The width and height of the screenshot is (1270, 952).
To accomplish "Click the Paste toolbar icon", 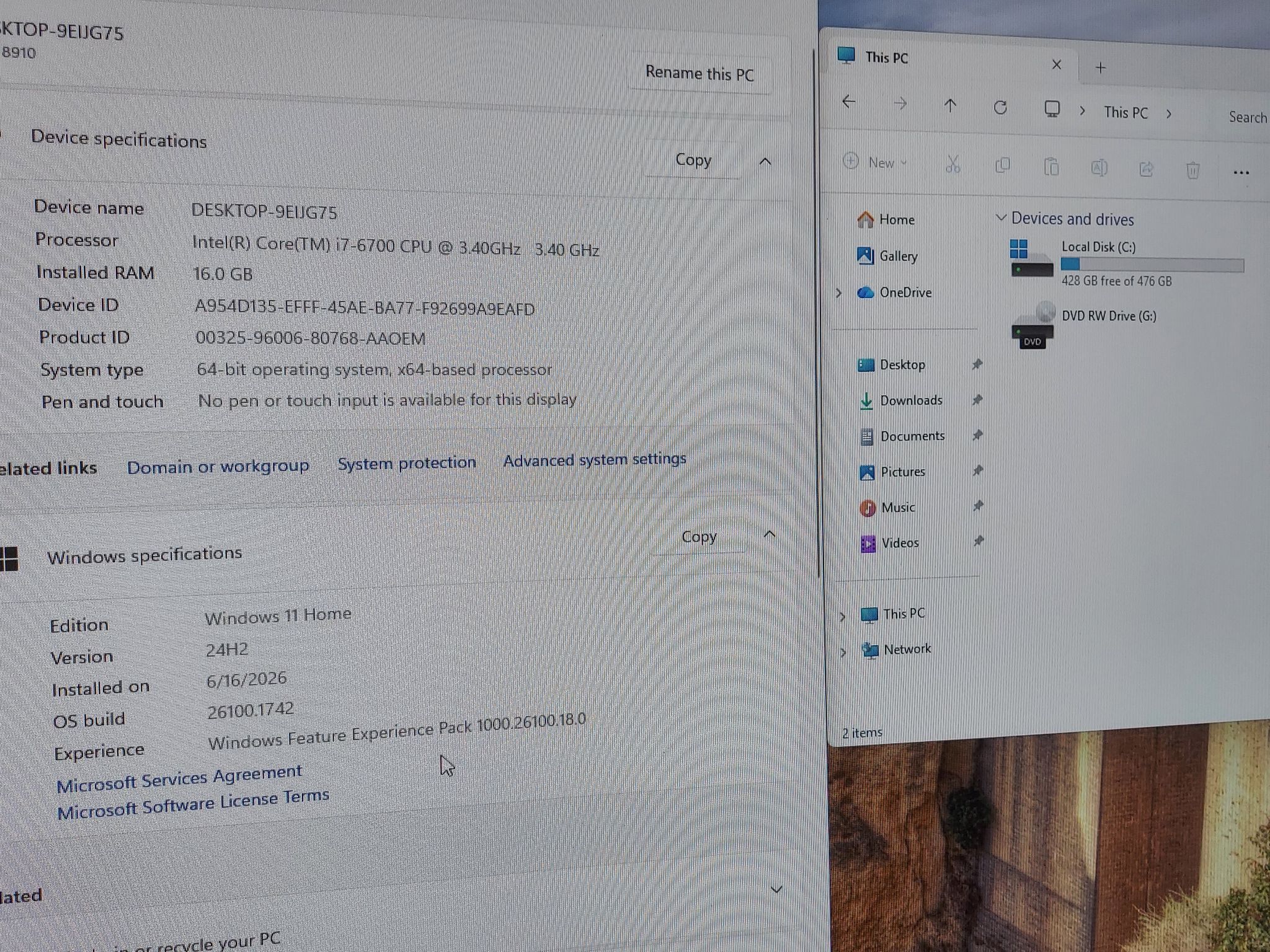I will click(1051, 167).
